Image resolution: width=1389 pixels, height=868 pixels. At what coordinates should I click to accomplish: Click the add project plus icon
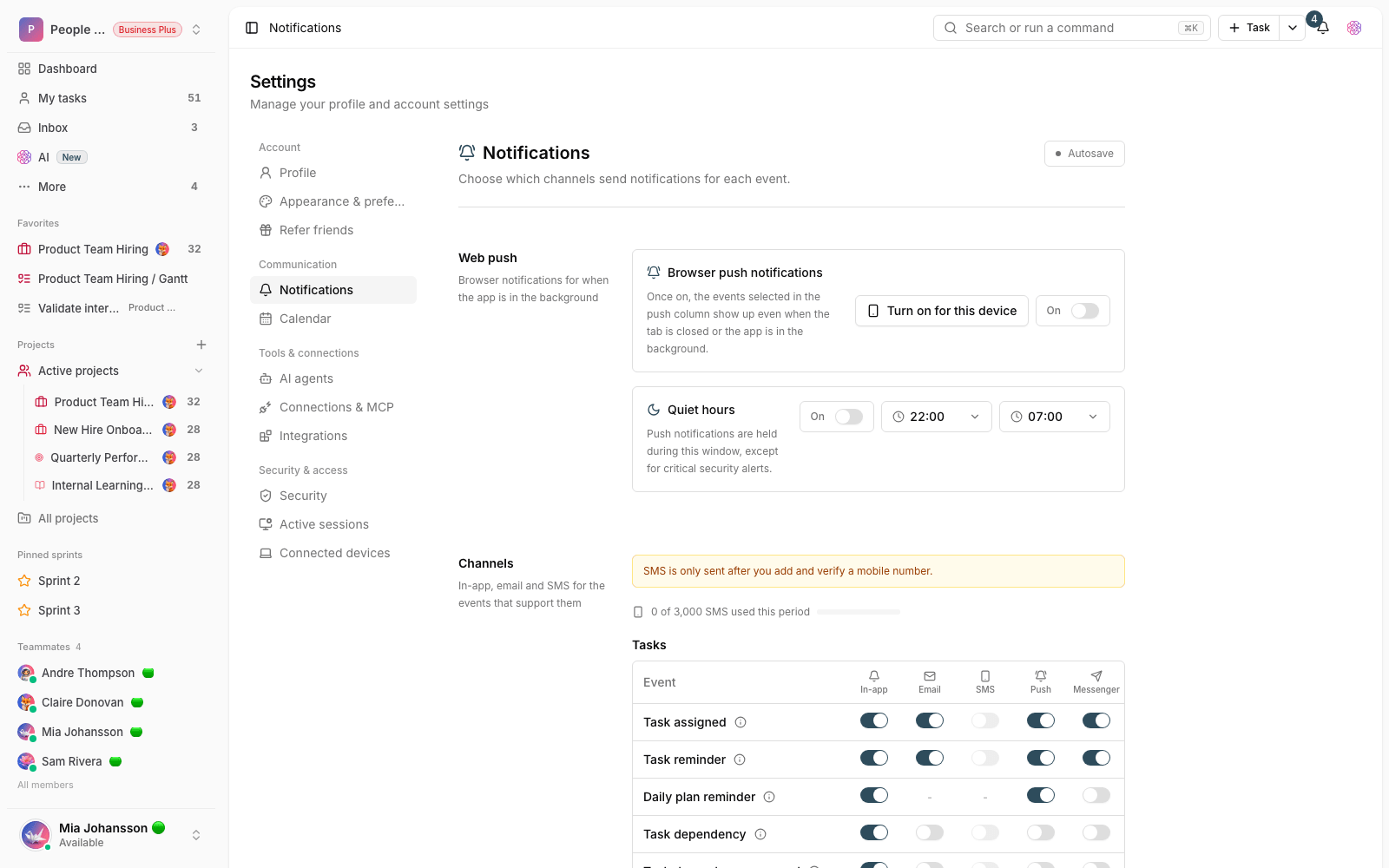coord(201,345)
